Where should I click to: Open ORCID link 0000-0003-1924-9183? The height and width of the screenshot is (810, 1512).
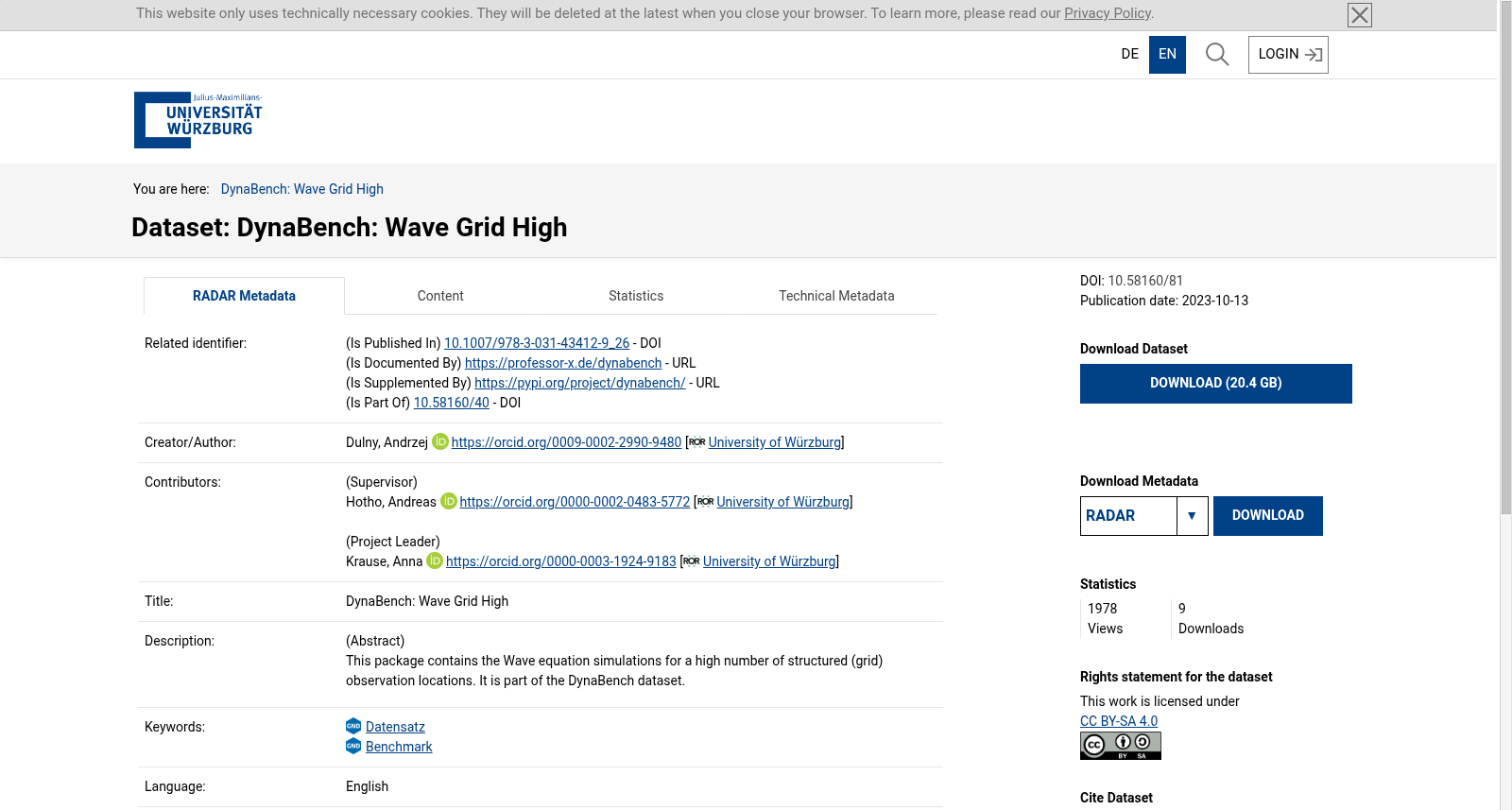tap(561, 561)
